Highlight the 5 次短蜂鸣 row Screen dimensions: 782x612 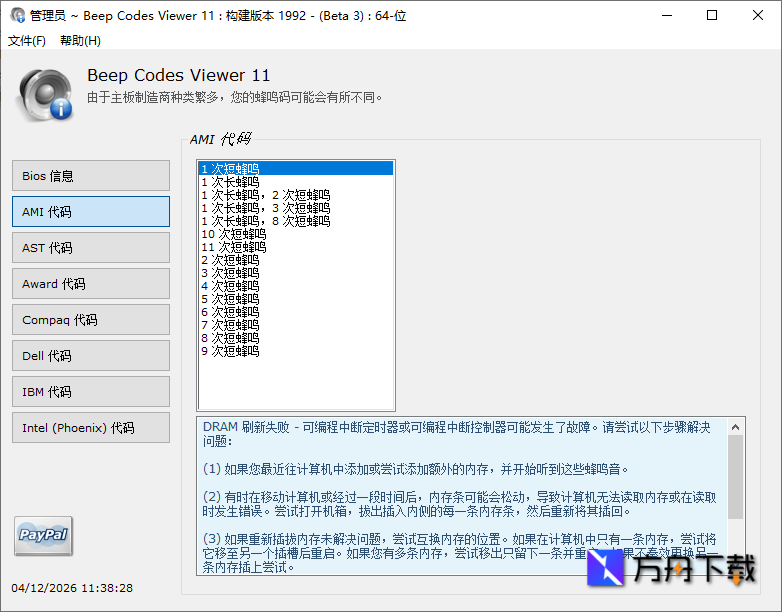pos(296,298)
